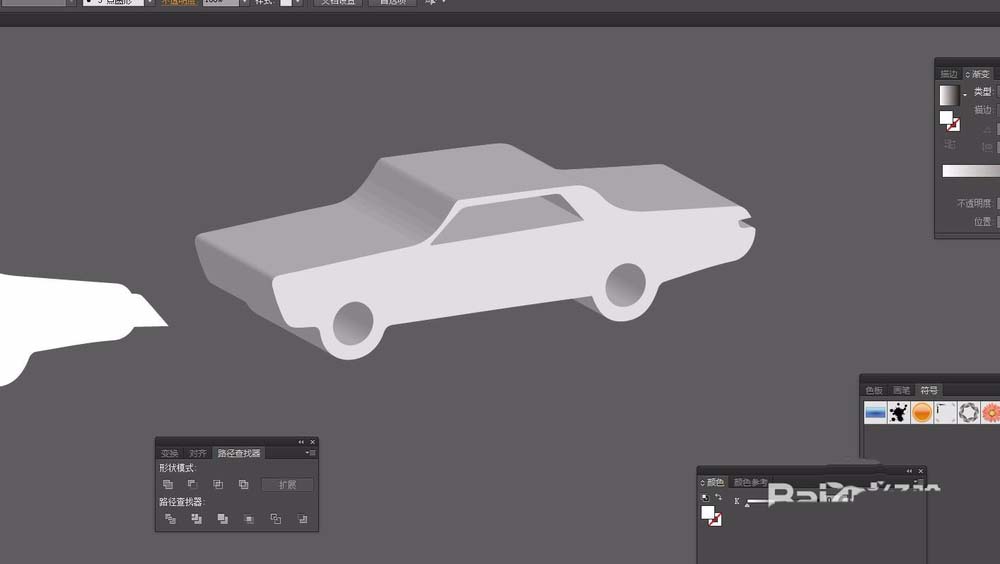Switch to the 画笔 (Brushes) tab
The height and width of the screenshot is (564, 1000).
(x=902, y=390)
